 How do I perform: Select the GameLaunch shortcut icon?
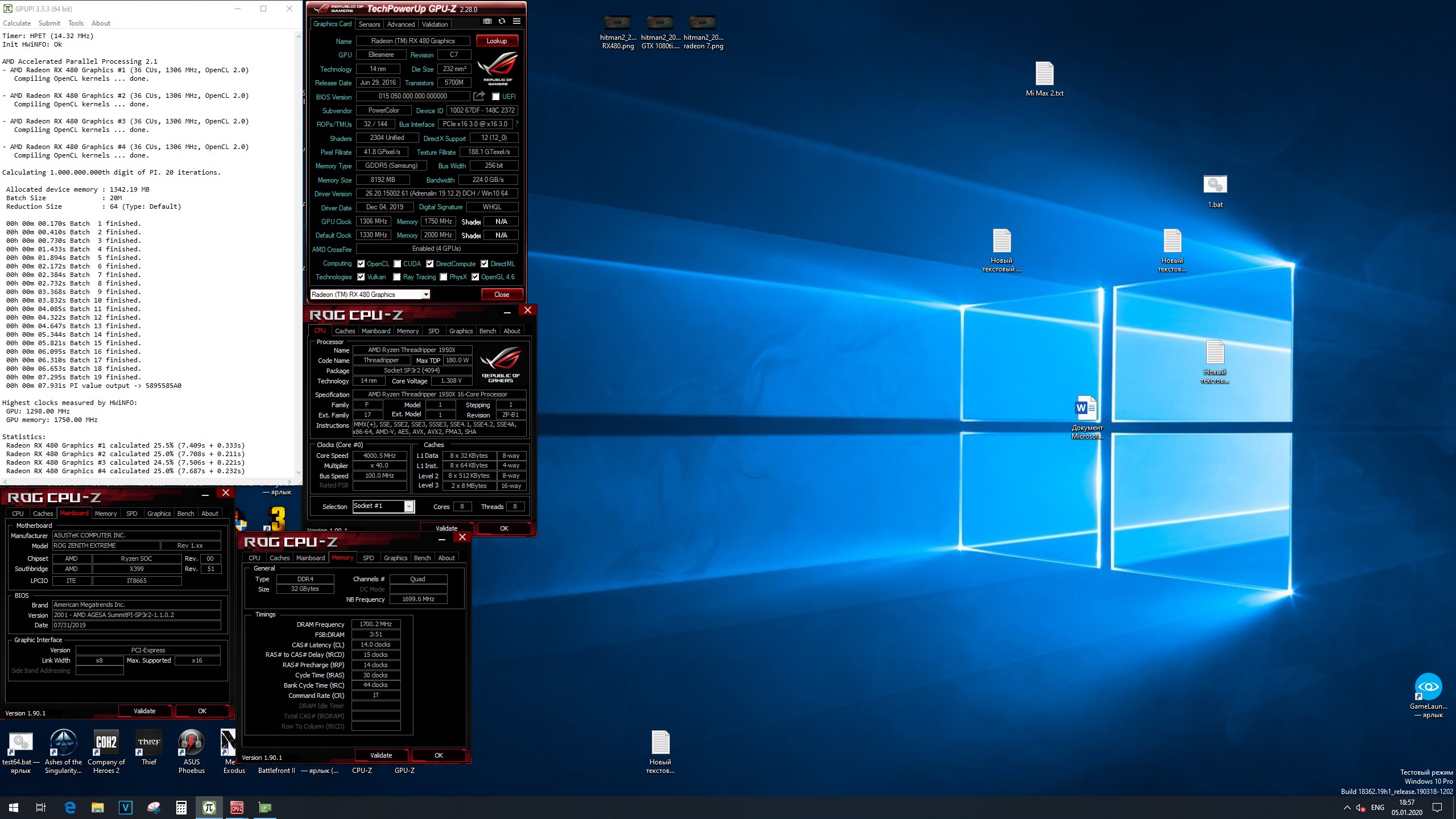point(1428,696)
